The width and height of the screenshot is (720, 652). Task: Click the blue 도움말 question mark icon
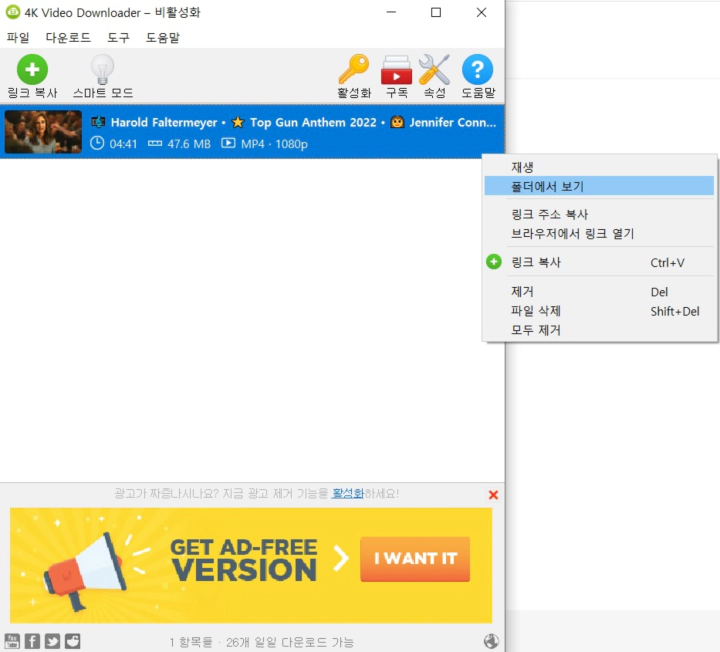tap(478, 69)
